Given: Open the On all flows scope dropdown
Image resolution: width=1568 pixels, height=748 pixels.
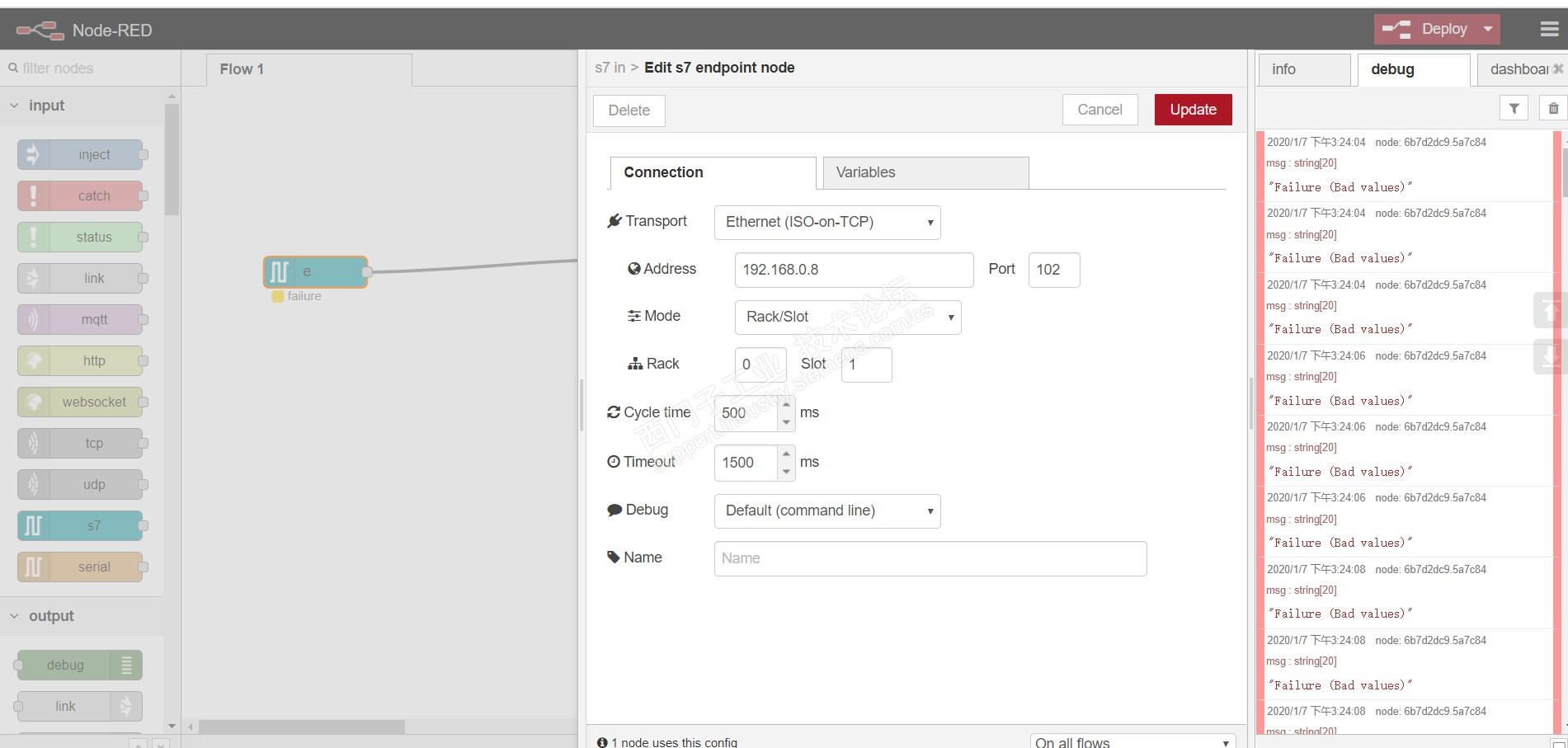Looking at the screenshot, I should [x=1132, y=741].
